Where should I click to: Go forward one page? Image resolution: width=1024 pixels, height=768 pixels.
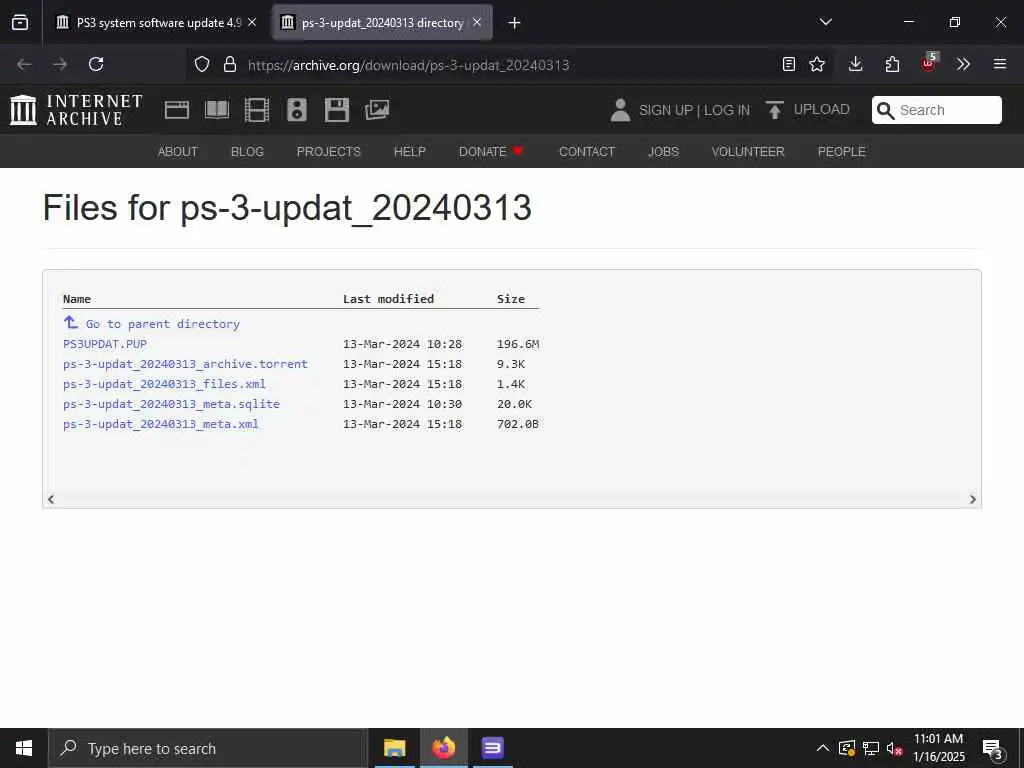(x=59, y=64)
